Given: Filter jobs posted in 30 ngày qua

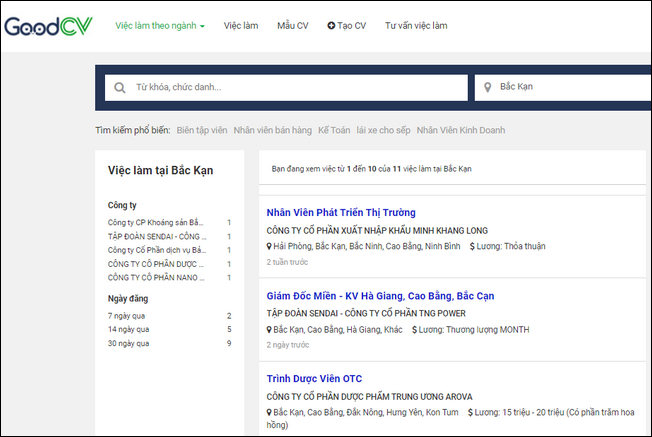Looking at the screenshot, I should tap(130, 344).
